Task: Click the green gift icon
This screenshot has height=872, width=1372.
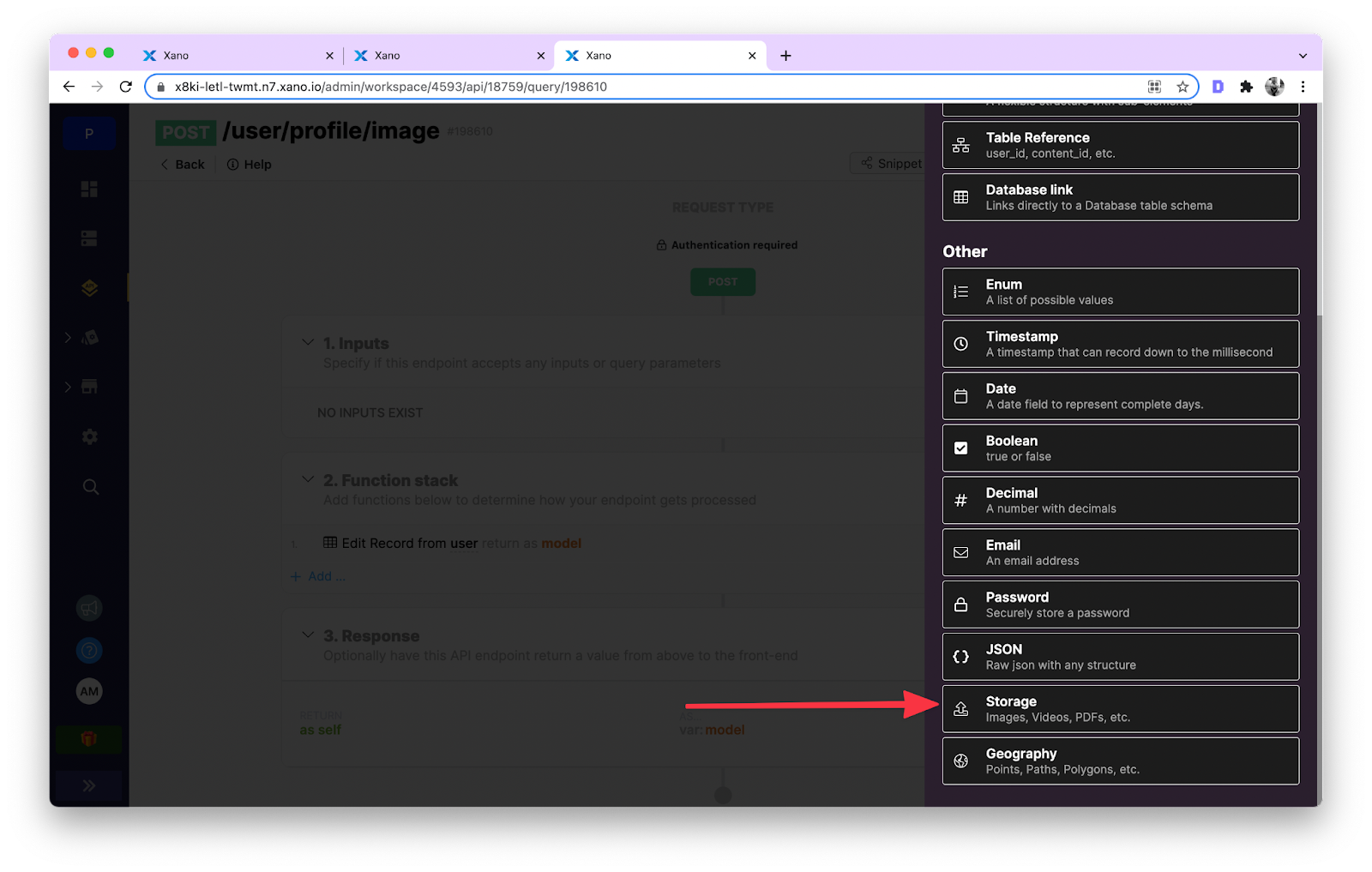Action: click(x=89, y=738)
